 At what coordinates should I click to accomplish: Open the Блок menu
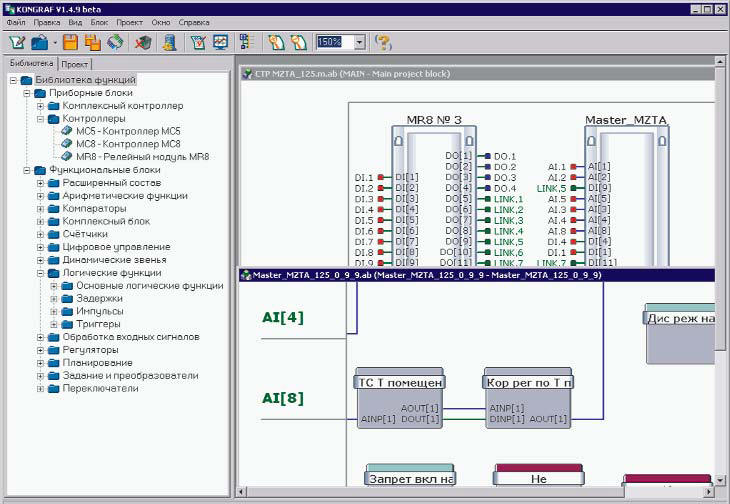pos(99,22)
